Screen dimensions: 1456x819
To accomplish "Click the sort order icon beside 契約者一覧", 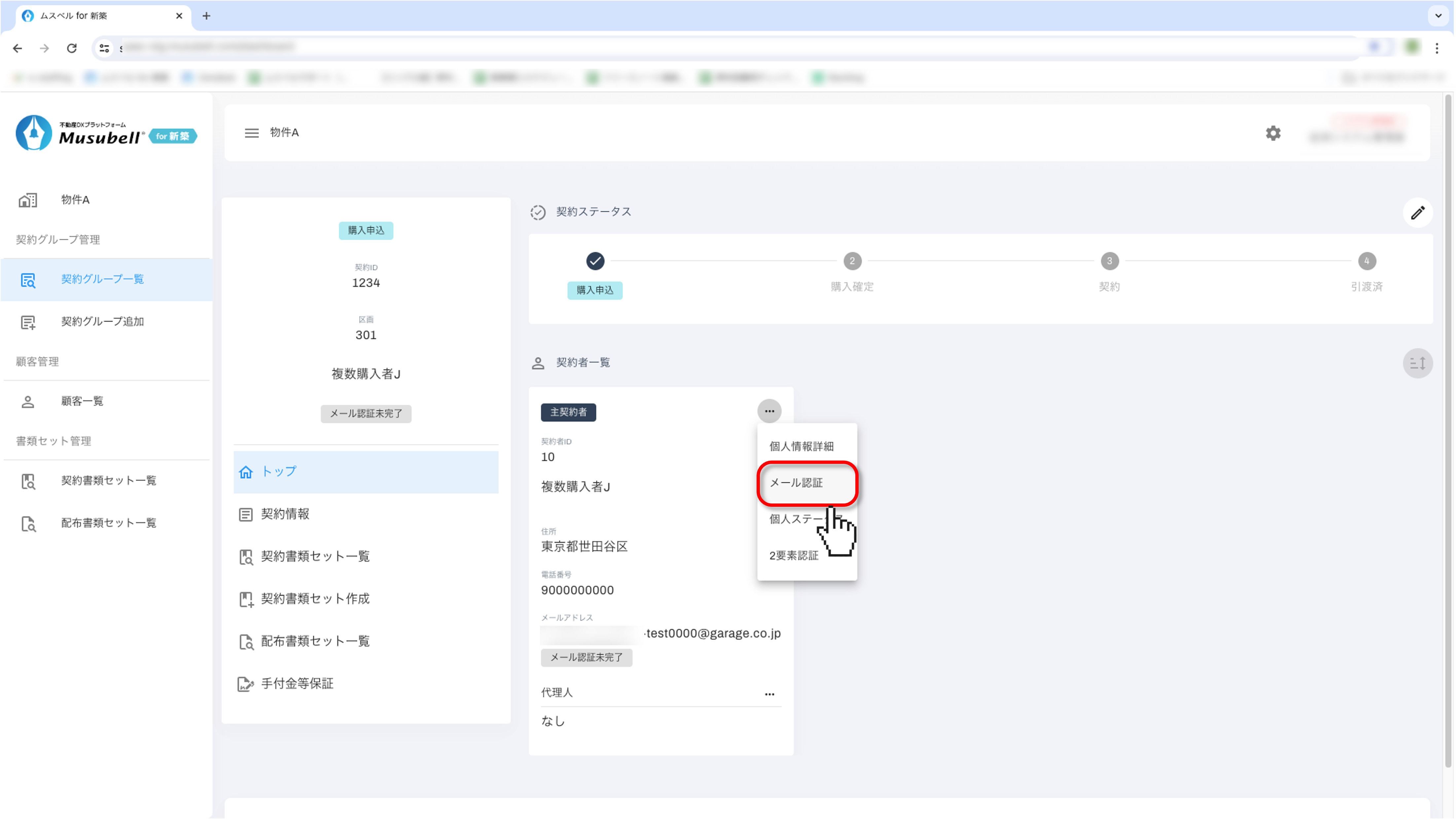I will pyautogui.click(x=1418, y=363).
